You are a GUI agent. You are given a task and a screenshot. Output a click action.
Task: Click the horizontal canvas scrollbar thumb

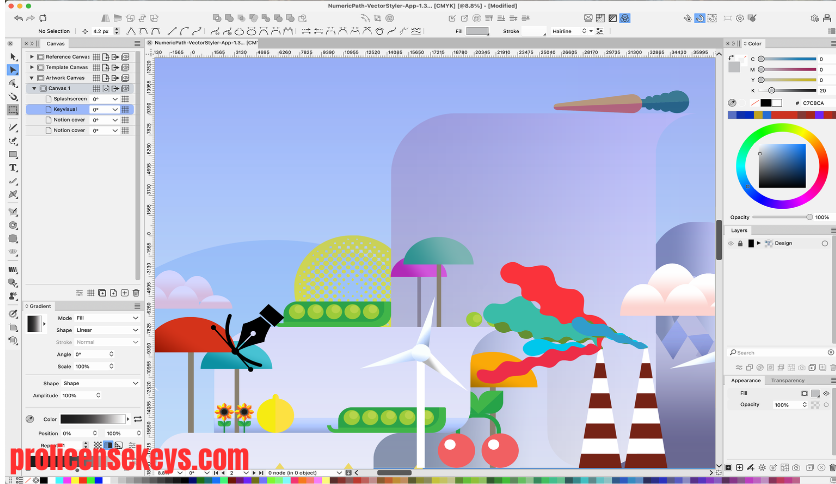(x=394, y=473)
